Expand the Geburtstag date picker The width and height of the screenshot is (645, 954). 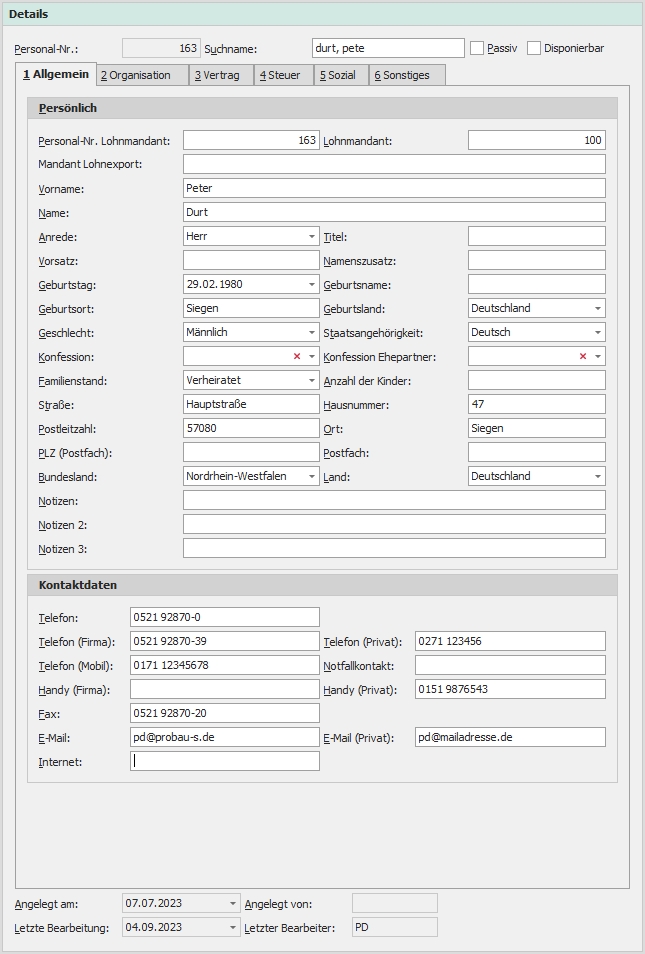pos(311,284)
